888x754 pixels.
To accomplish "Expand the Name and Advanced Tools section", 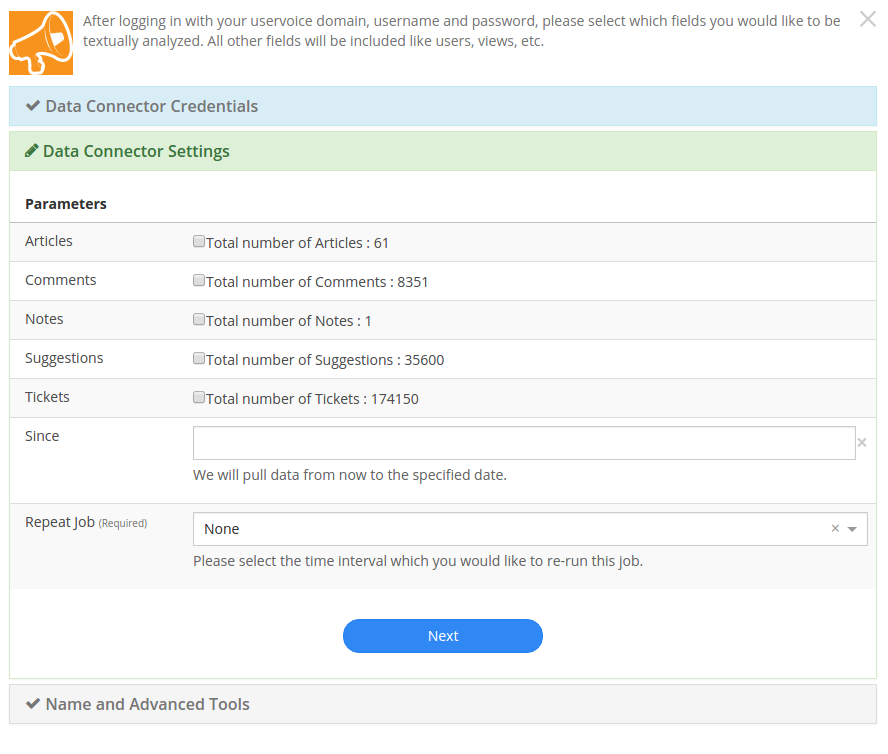I will coord(443,704).
